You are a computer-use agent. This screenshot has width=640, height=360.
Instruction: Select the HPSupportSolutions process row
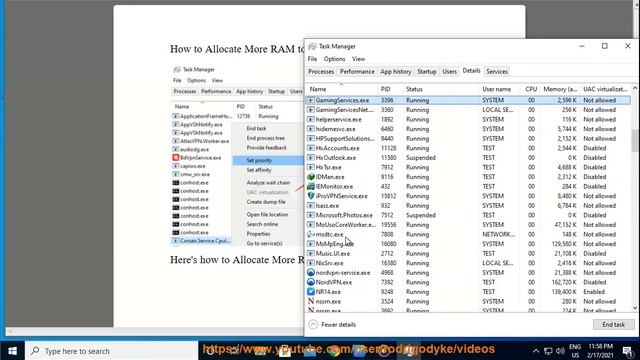[x=468, y=138]
